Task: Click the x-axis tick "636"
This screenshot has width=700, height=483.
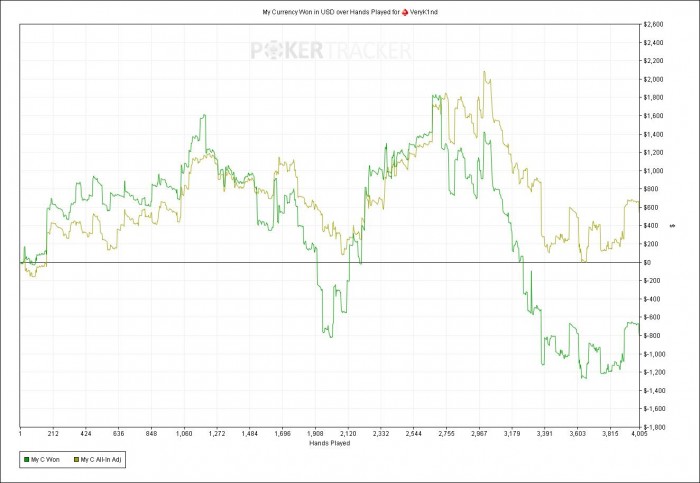Action: (119, 433)
